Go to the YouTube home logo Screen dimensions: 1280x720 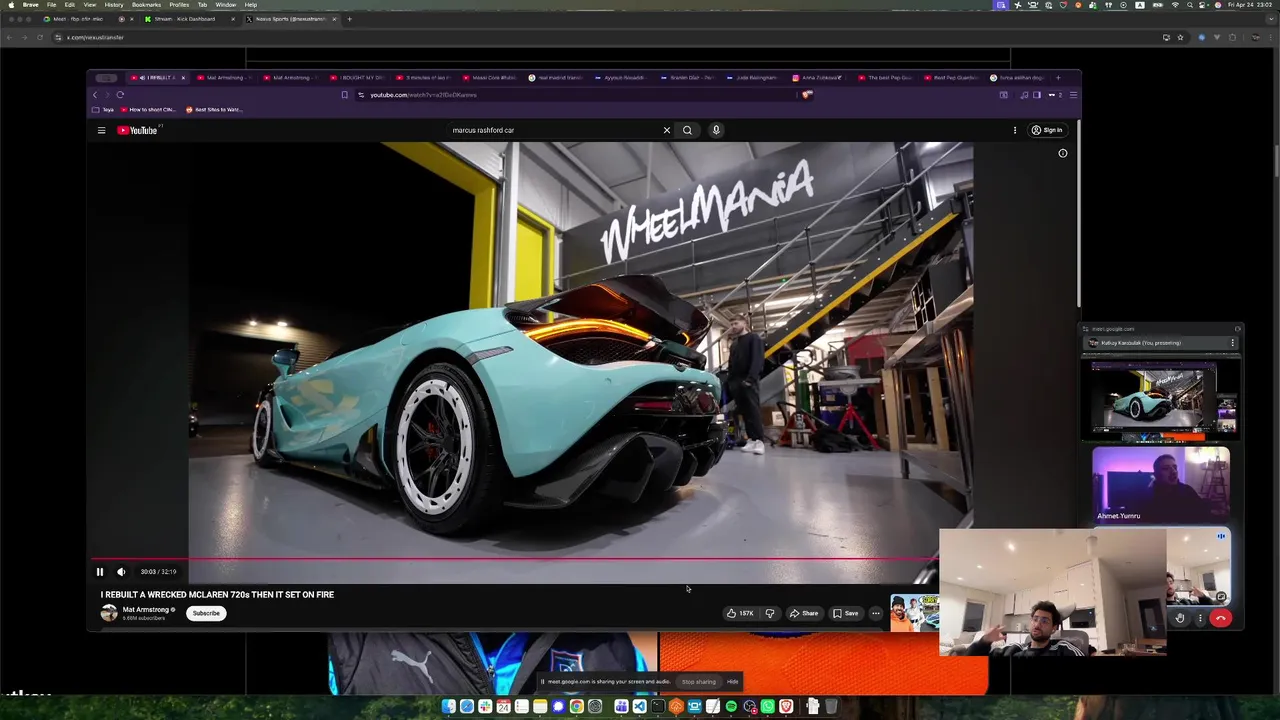[138, 130]
